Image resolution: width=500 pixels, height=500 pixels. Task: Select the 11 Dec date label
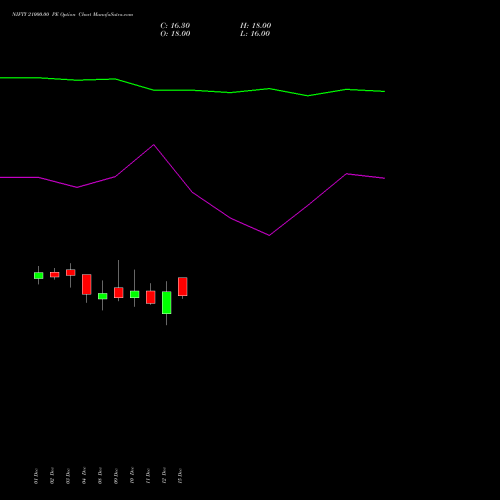tap(148, 476)
